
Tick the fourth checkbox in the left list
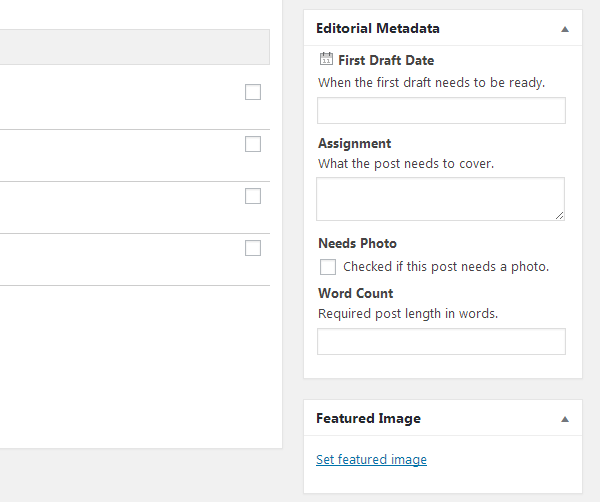[253, 248]
